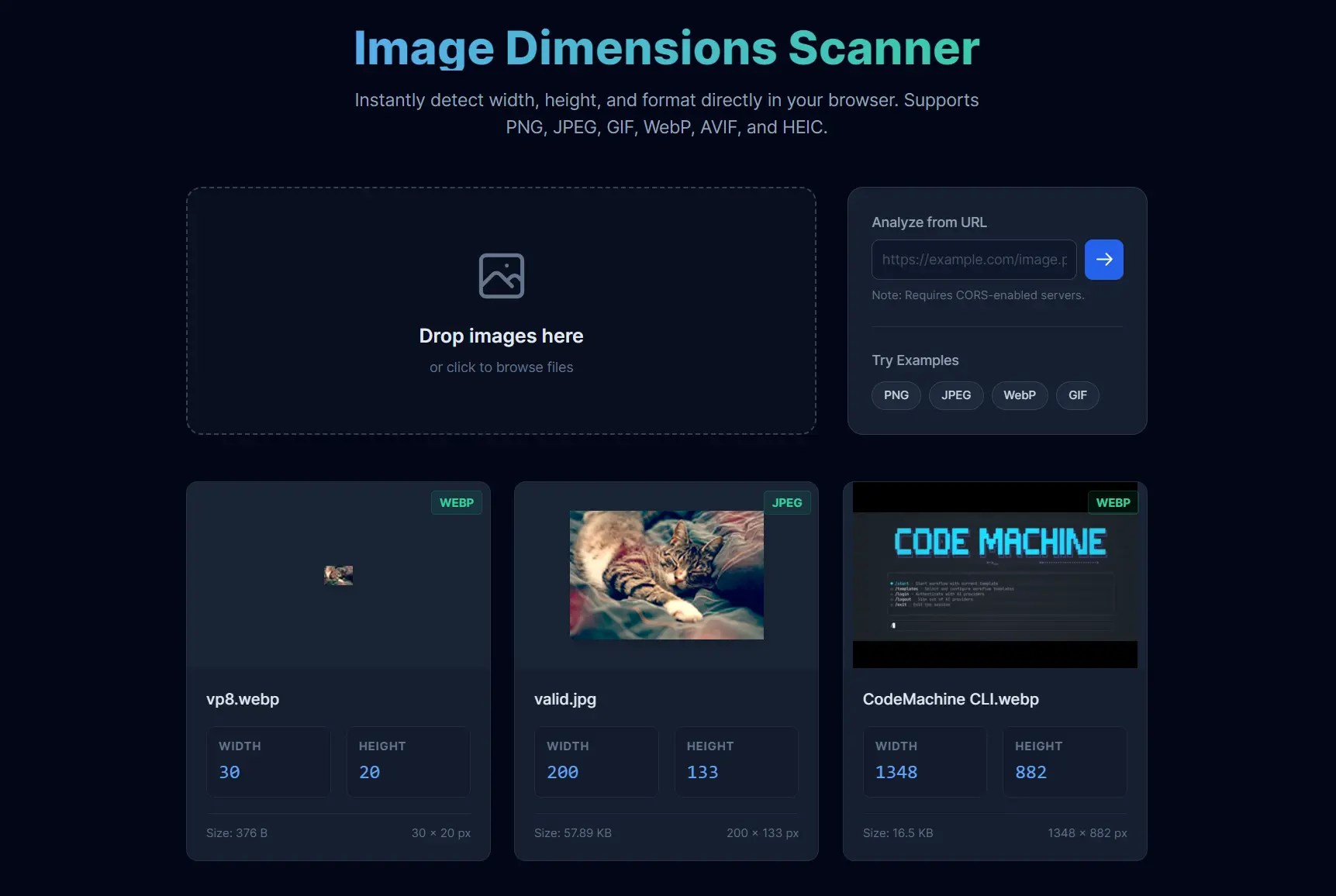This screenshot has width=1336, height=896.
Task: Click the image placeholder icon in drop zone
Action: click(501, 276)
